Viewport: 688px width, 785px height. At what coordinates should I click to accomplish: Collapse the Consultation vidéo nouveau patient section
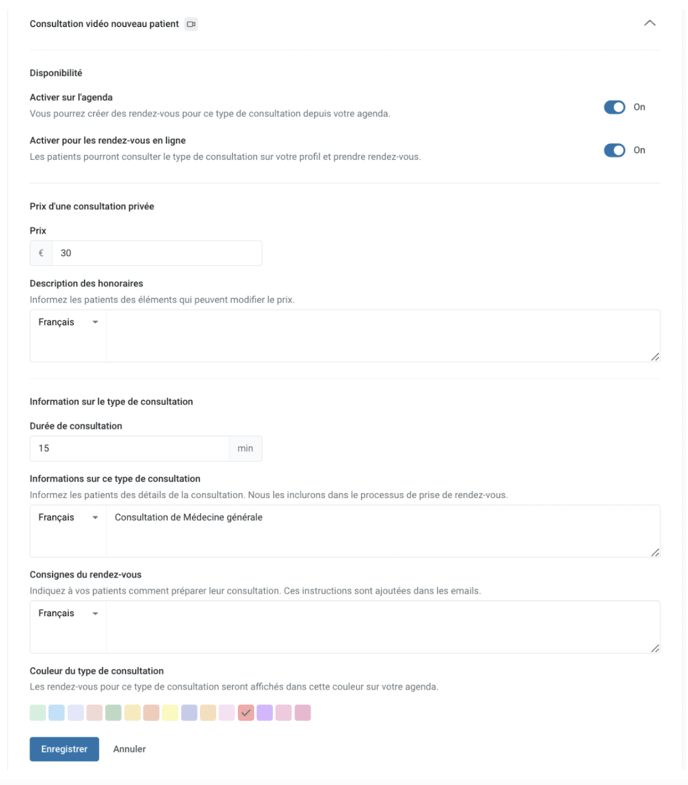(x=649, y=23)
